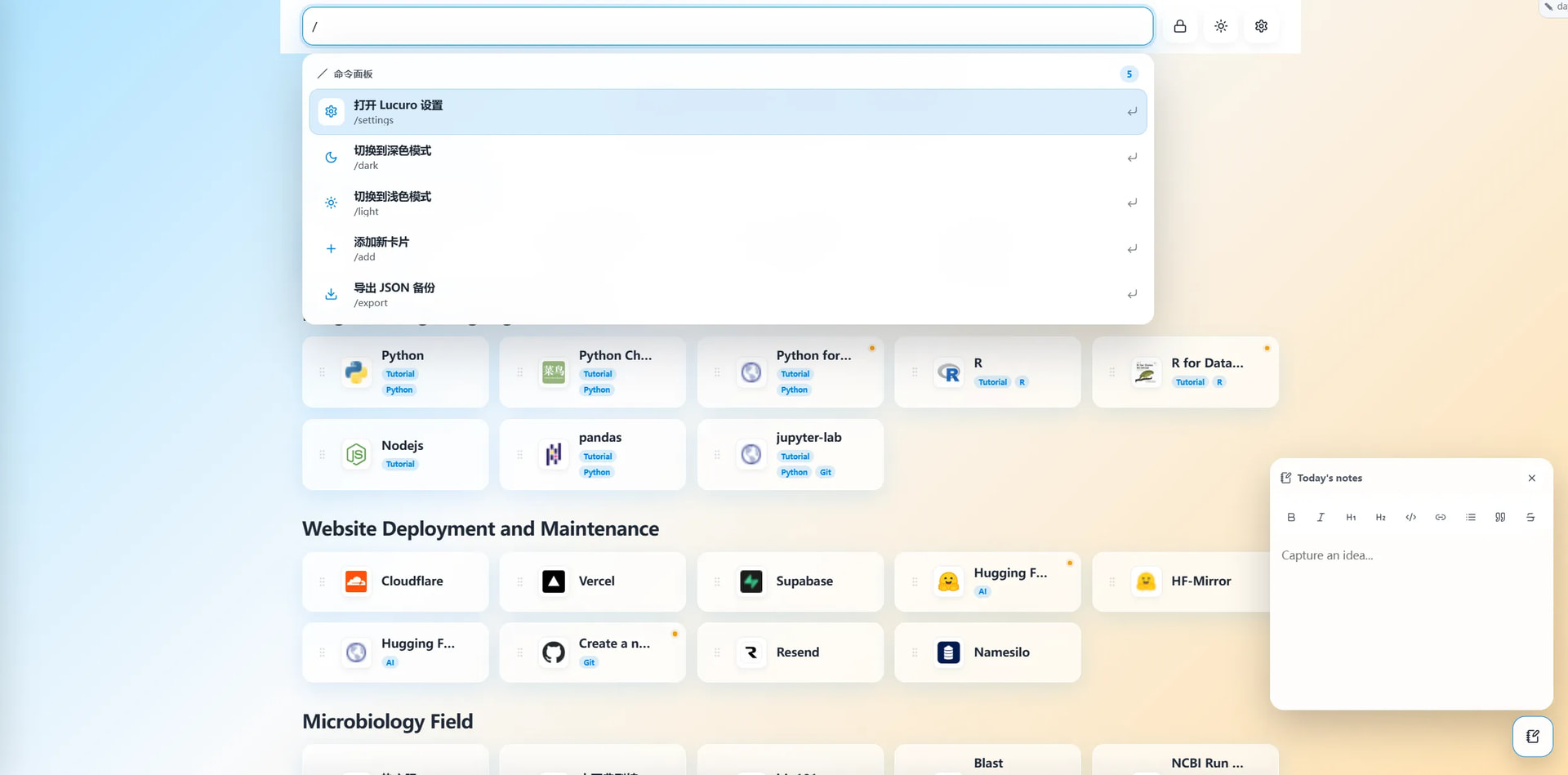This screenshot has height=775, width=1568.
Task: Open the Python for... card
Action: tap(791, 372)
